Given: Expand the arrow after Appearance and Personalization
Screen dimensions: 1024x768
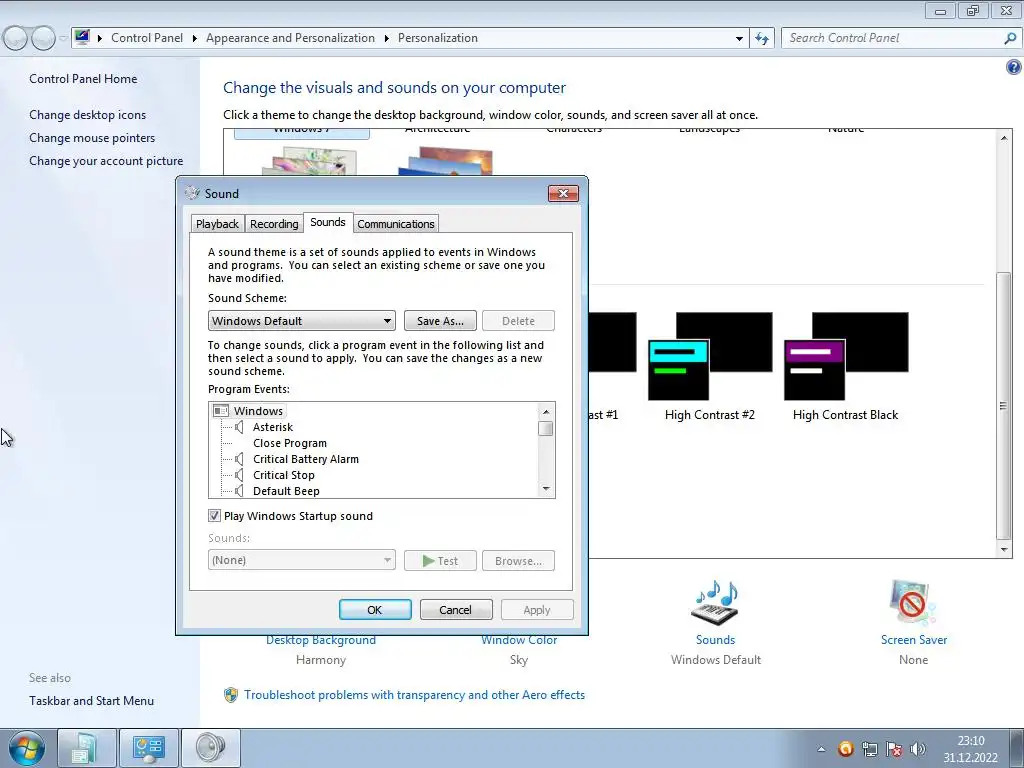Looking at the screenshot, I should tap(387, 39).
